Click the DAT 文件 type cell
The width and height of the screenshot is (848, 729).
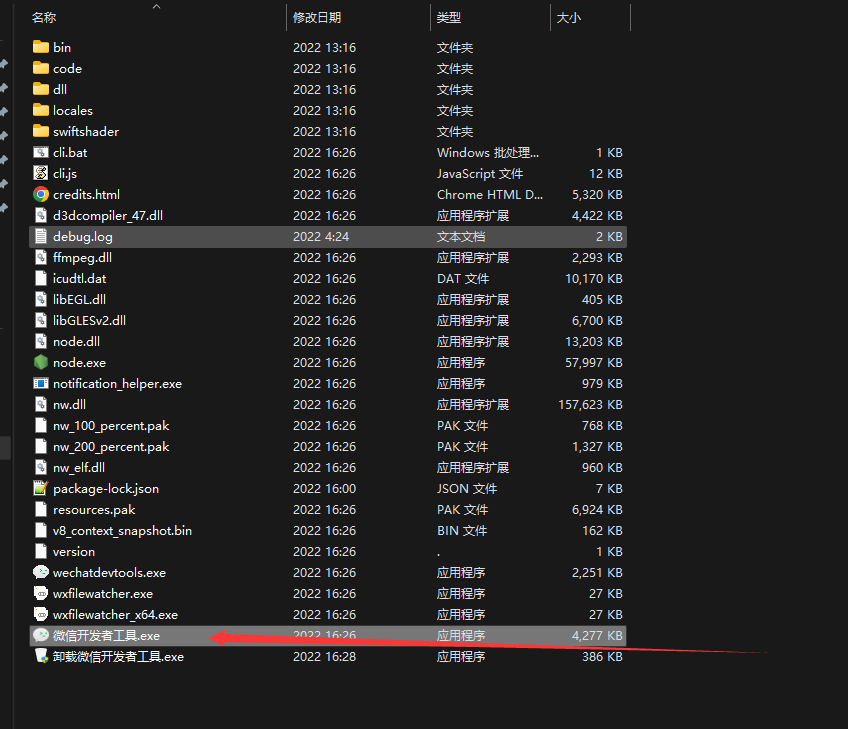[x=463, y=279]
